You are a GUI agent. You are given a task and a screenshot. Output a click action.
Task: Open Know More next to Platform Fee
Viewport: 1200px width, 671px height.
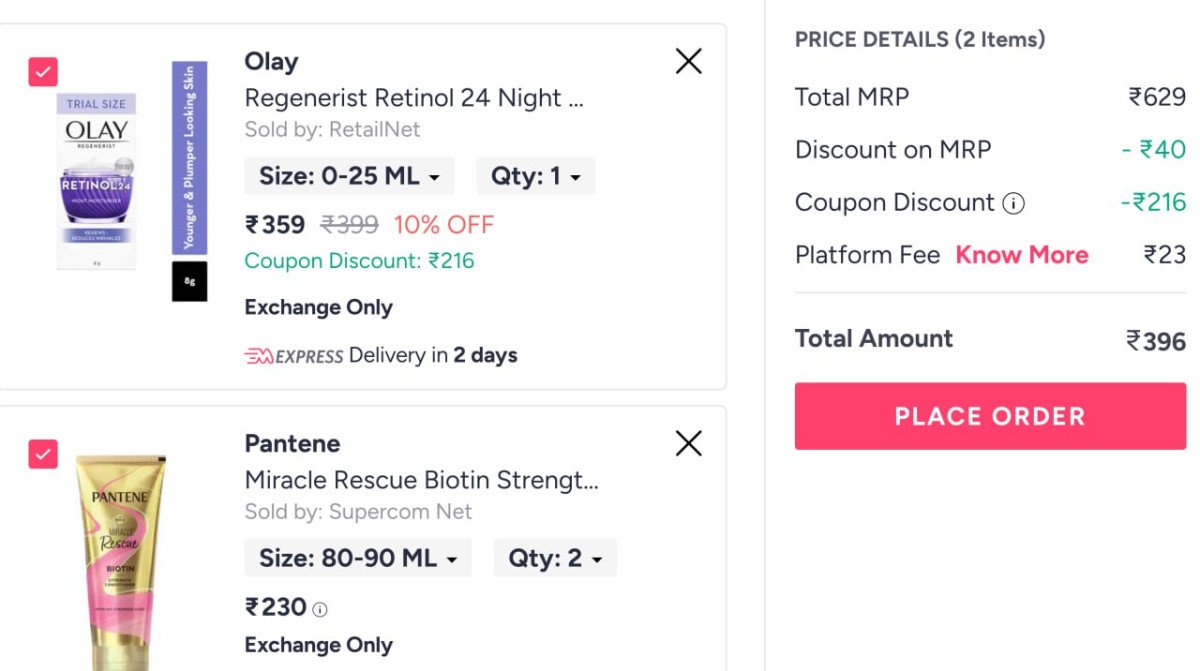pos(1021,255)
